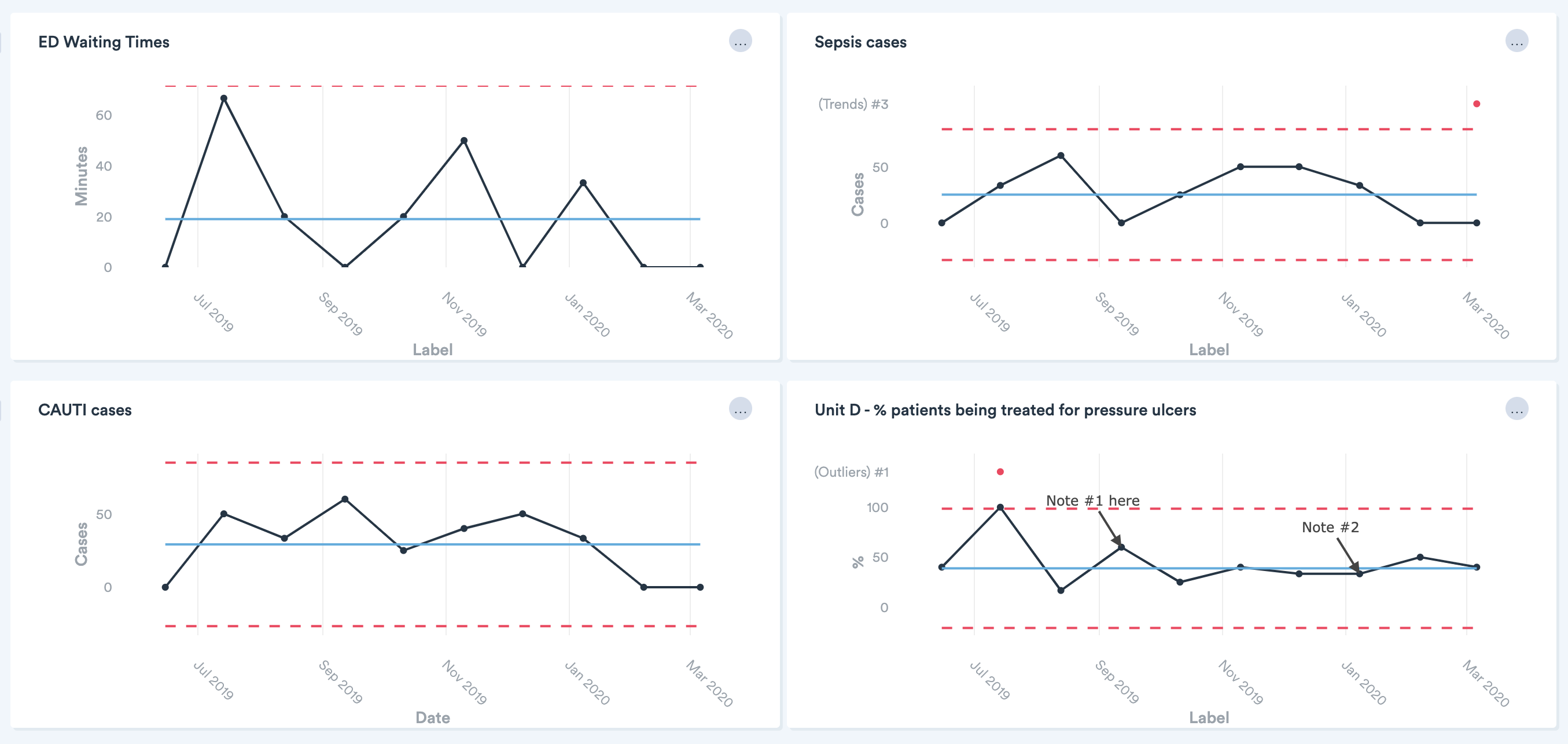The image size is (1568, 744).
Task: Click the "(Outliers) #1" label in Unit D chart
Action: pos(851,472)
